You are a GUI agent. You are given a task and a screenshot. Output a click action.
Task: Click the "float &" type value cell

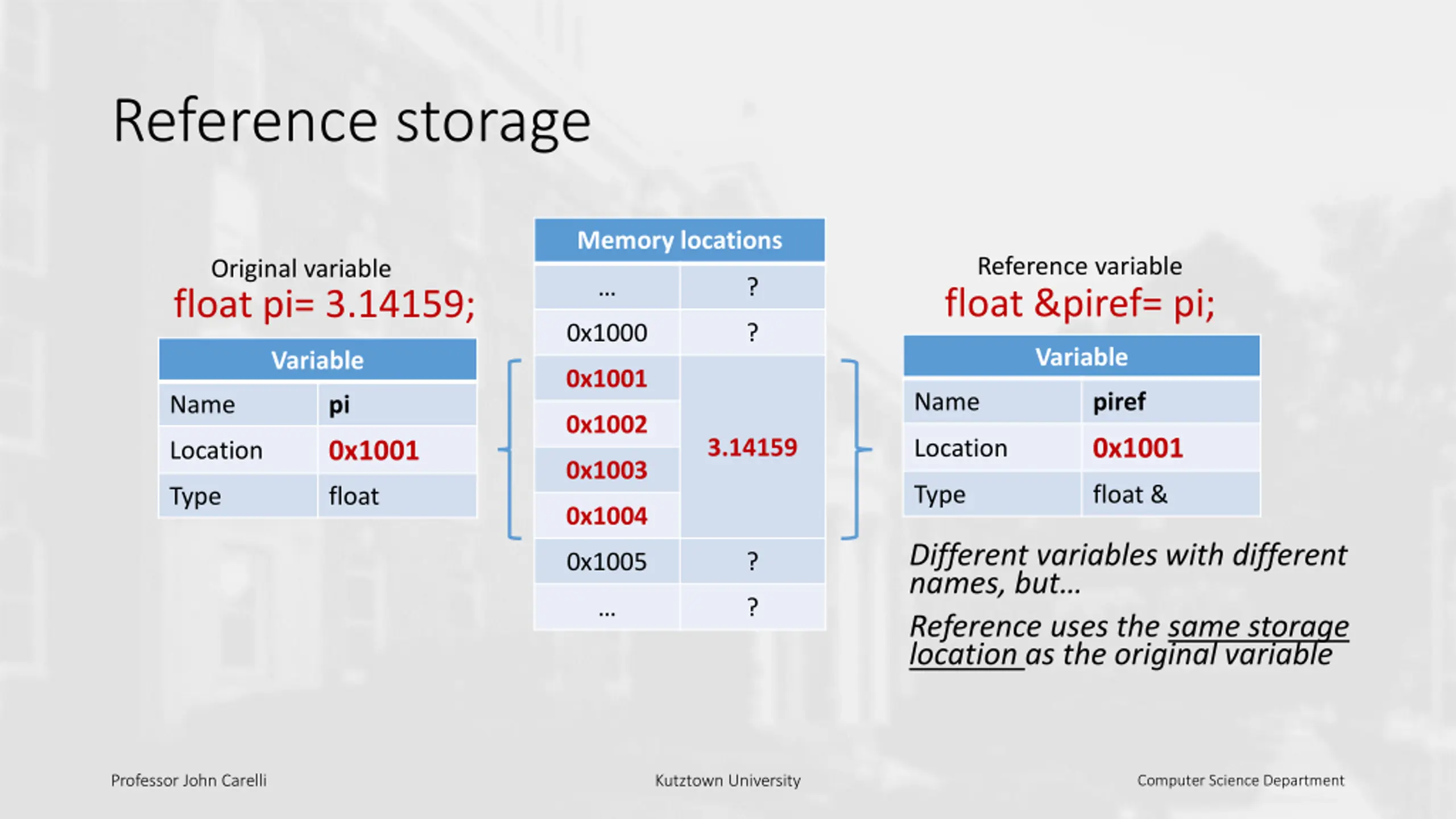click(x=1171, y=494)
